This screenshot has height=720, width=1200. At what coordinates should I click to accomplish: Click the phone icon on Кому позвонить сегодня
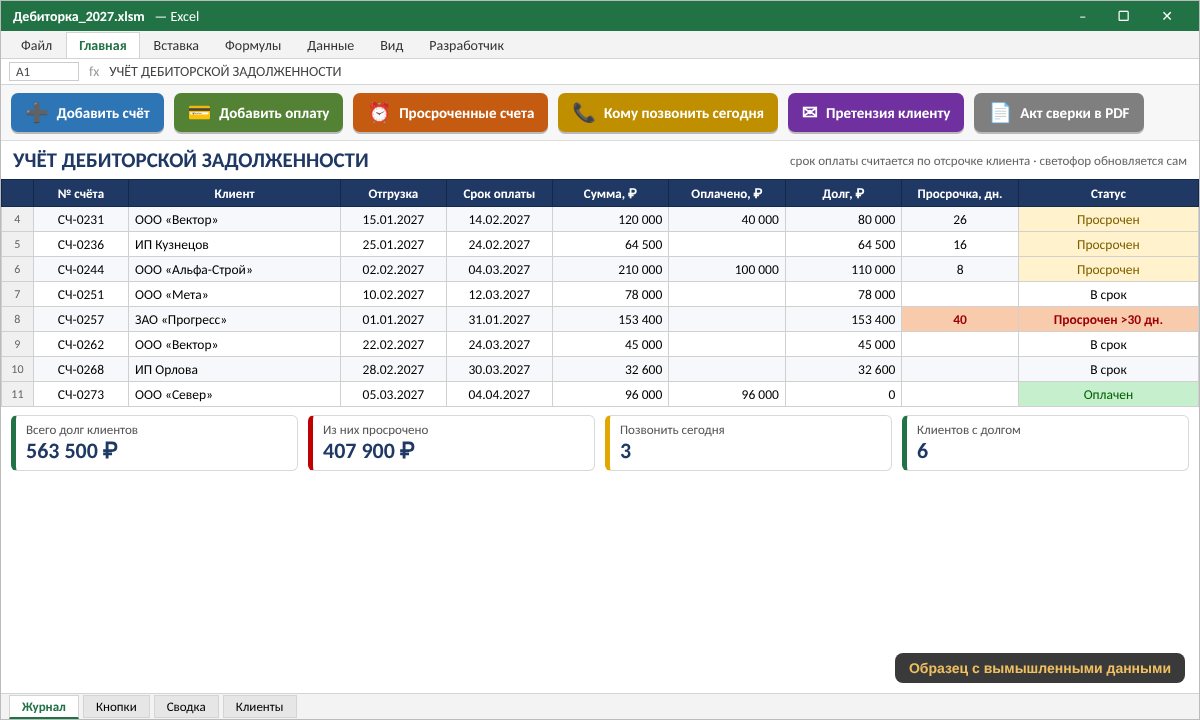click(584, 113)
